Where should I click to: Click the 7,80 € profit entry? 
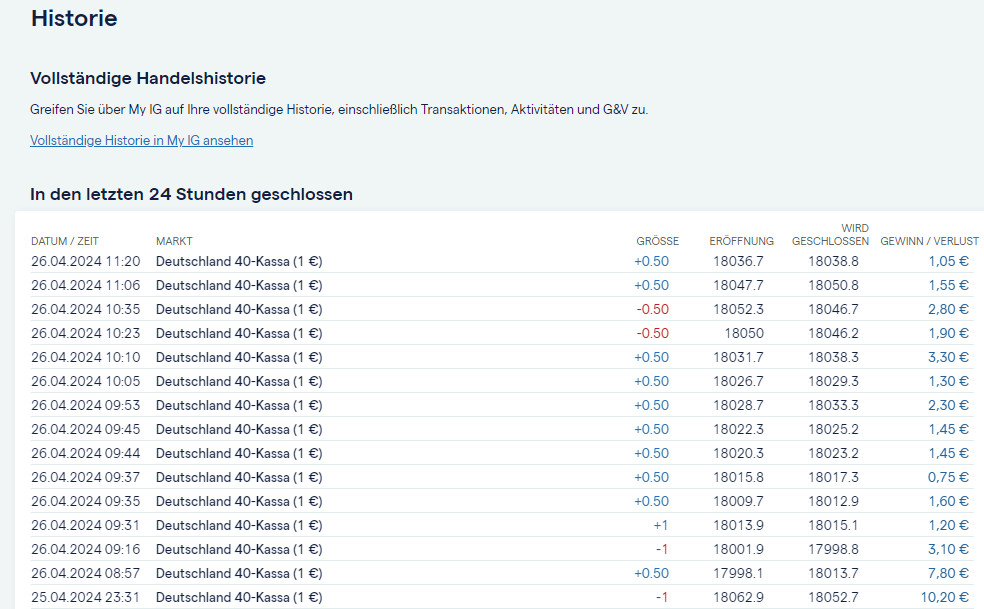click(x=948, y=573)
